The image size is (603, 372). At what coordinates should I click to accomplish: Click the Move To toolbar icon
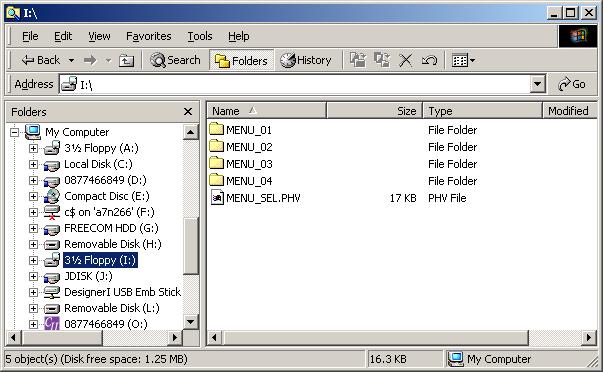tap(358, 60)
